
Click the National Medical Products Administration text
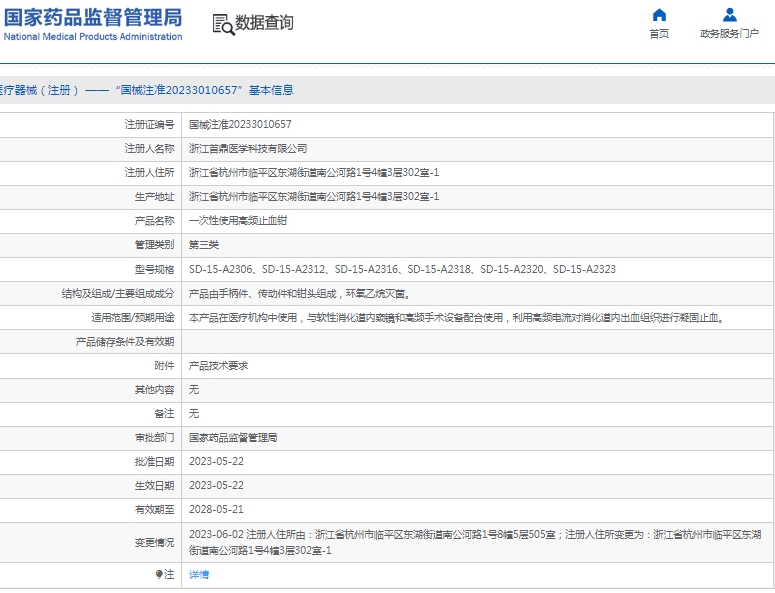point(93,37)
